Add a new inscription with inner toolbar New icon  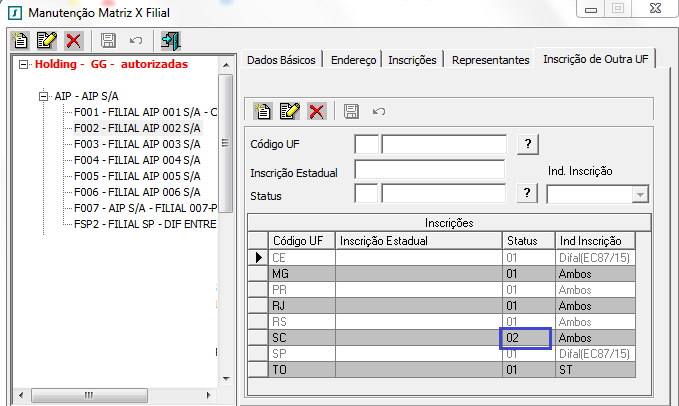(x=263, y=111)
